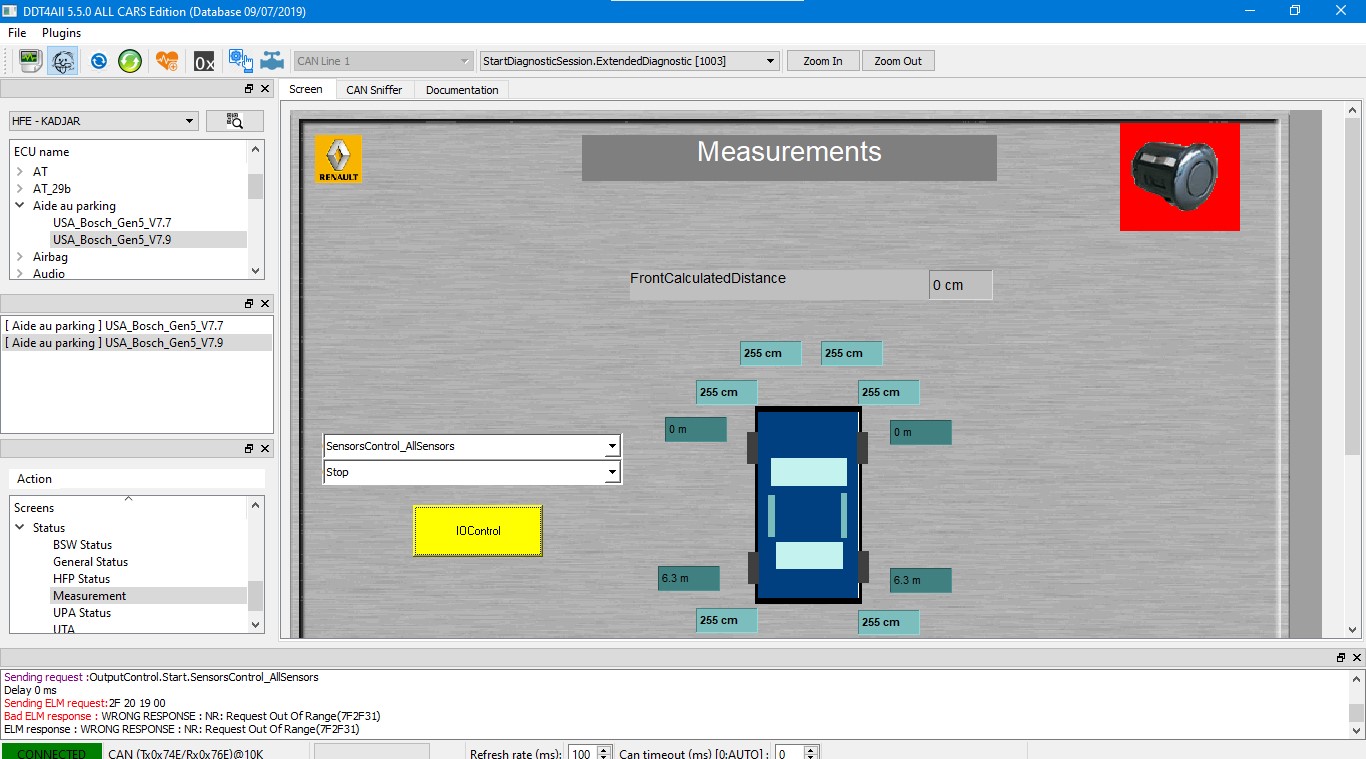
Task: Expand the Airbag tree node
Action: [x=20, y=257]
